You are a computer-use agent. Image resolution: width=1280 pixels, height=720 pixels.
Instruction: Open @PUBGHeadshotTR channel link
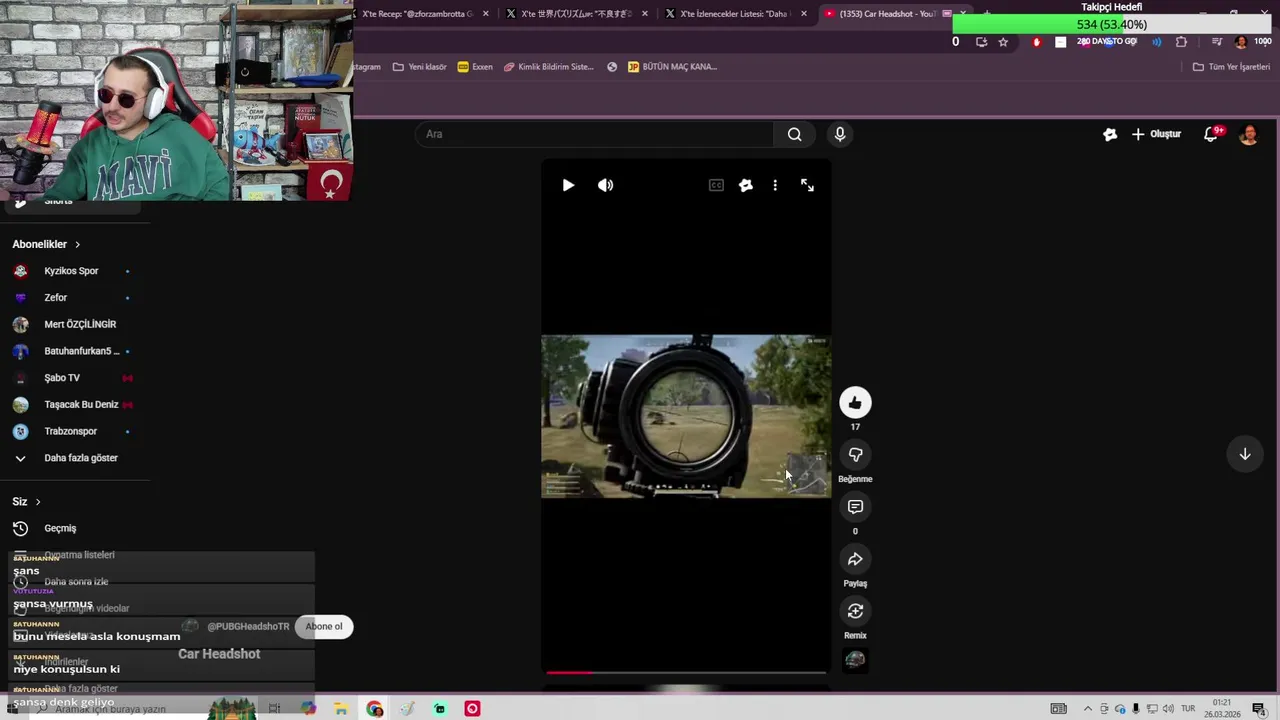point(248,626)
